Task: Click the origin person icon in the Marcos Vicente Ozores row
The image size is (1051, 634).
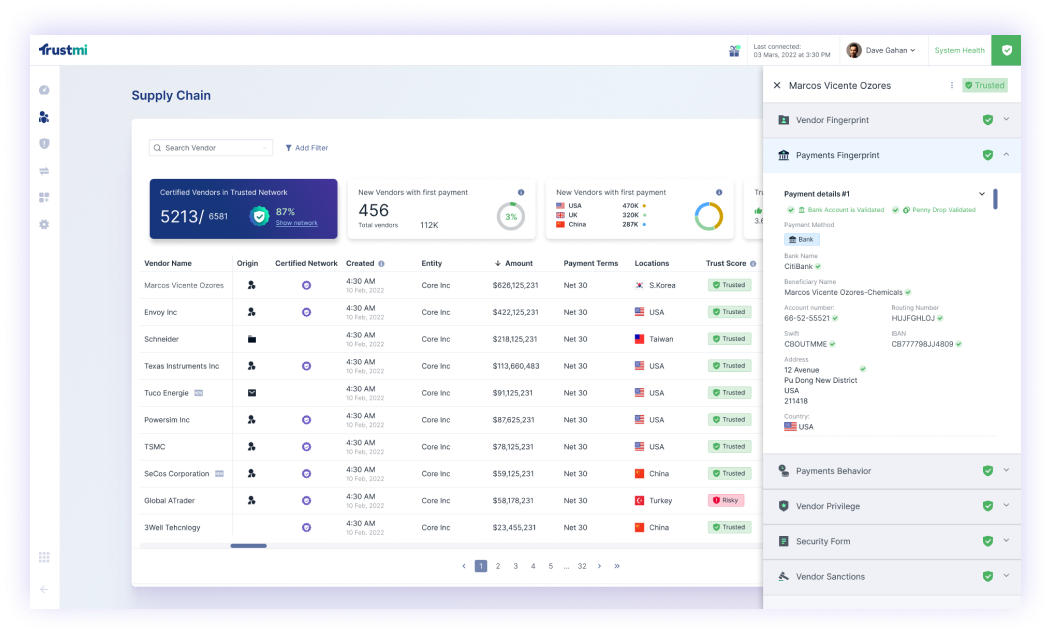Action: pos(252,285)
